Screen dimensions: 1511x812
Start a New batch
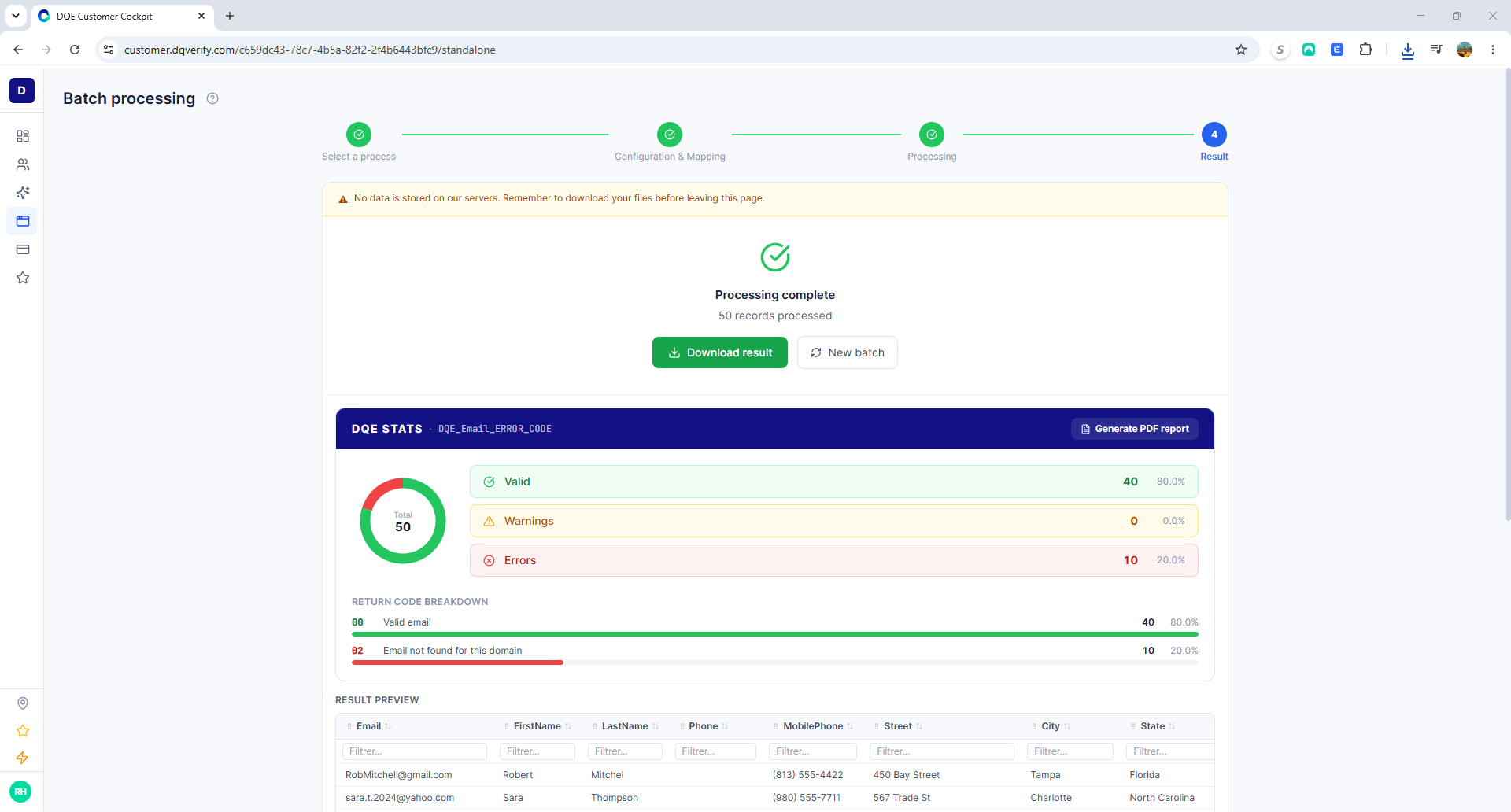coord(848,352)
